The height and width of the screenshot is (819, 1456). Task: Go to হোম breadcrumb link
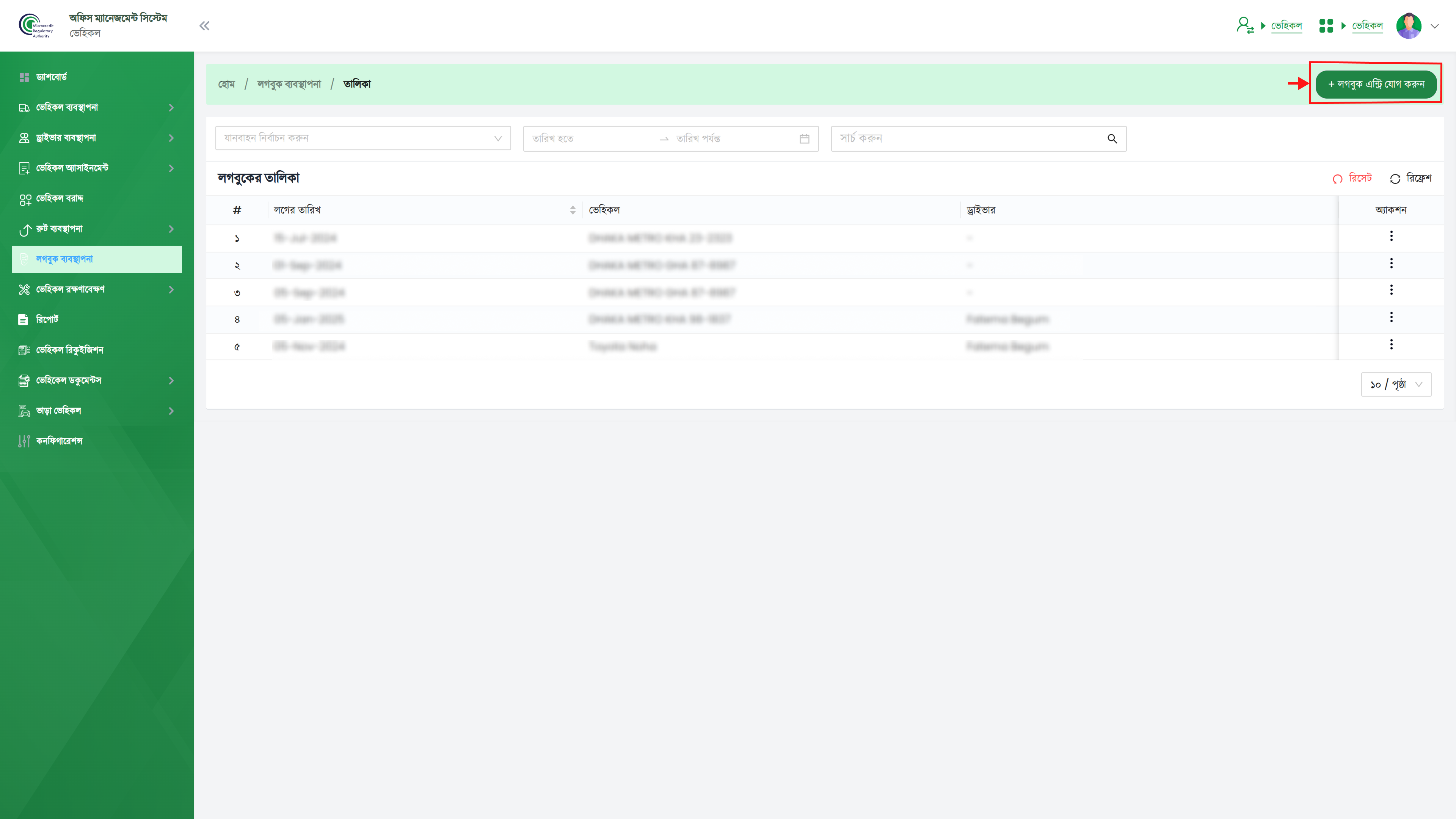(x=227, y=84)
